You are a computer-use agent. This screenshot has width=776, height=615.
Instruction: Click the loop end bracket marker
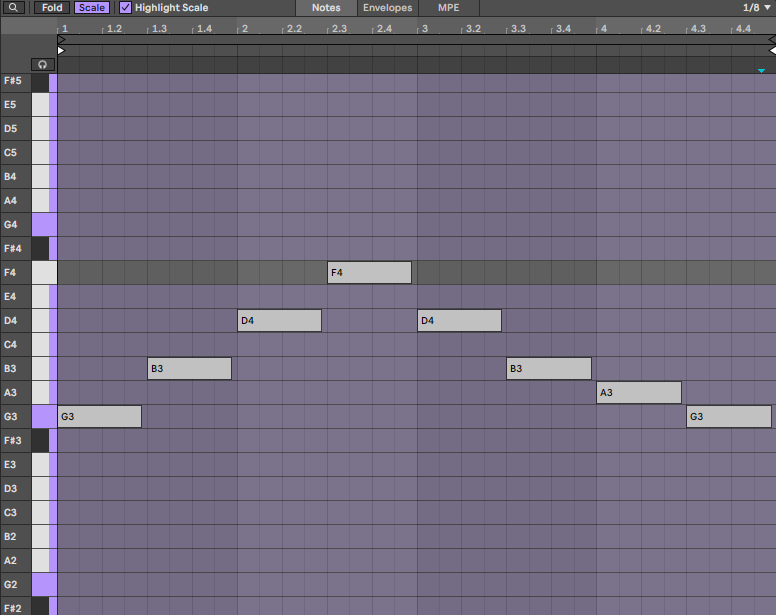772,40
